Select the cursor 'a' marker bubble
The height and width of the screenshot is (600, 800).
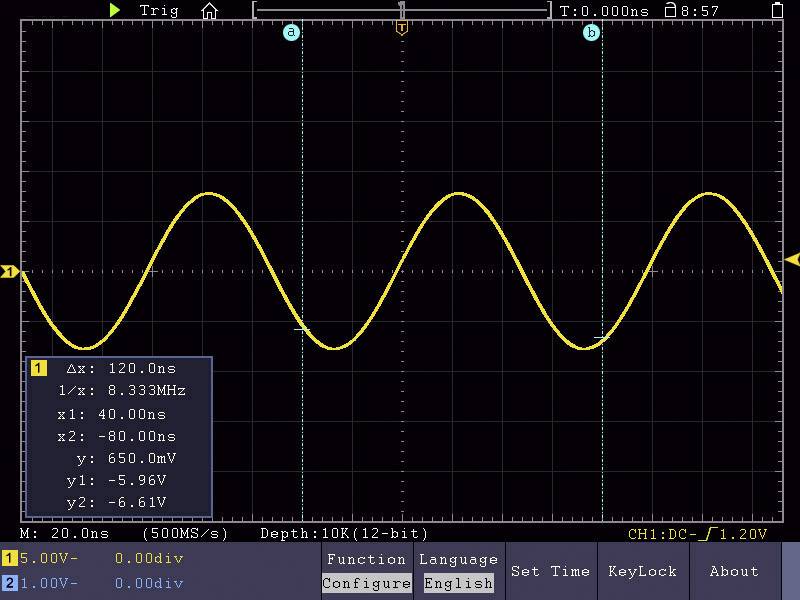point(291,31)
